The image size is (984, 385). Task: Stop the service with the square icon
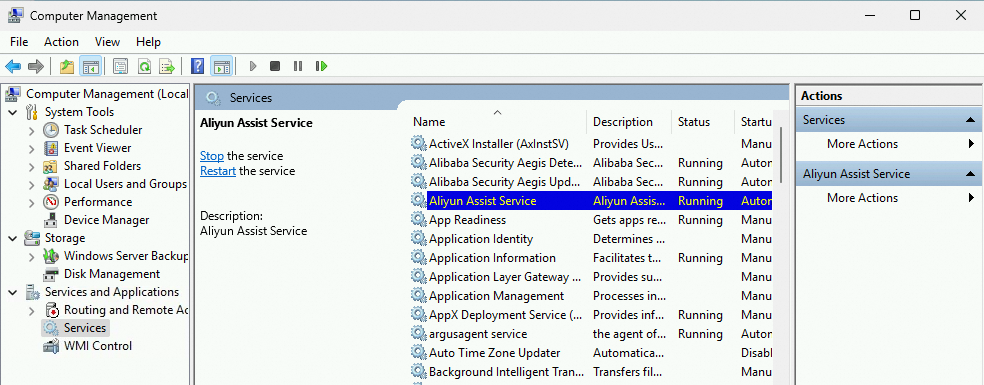click(275, 66)
